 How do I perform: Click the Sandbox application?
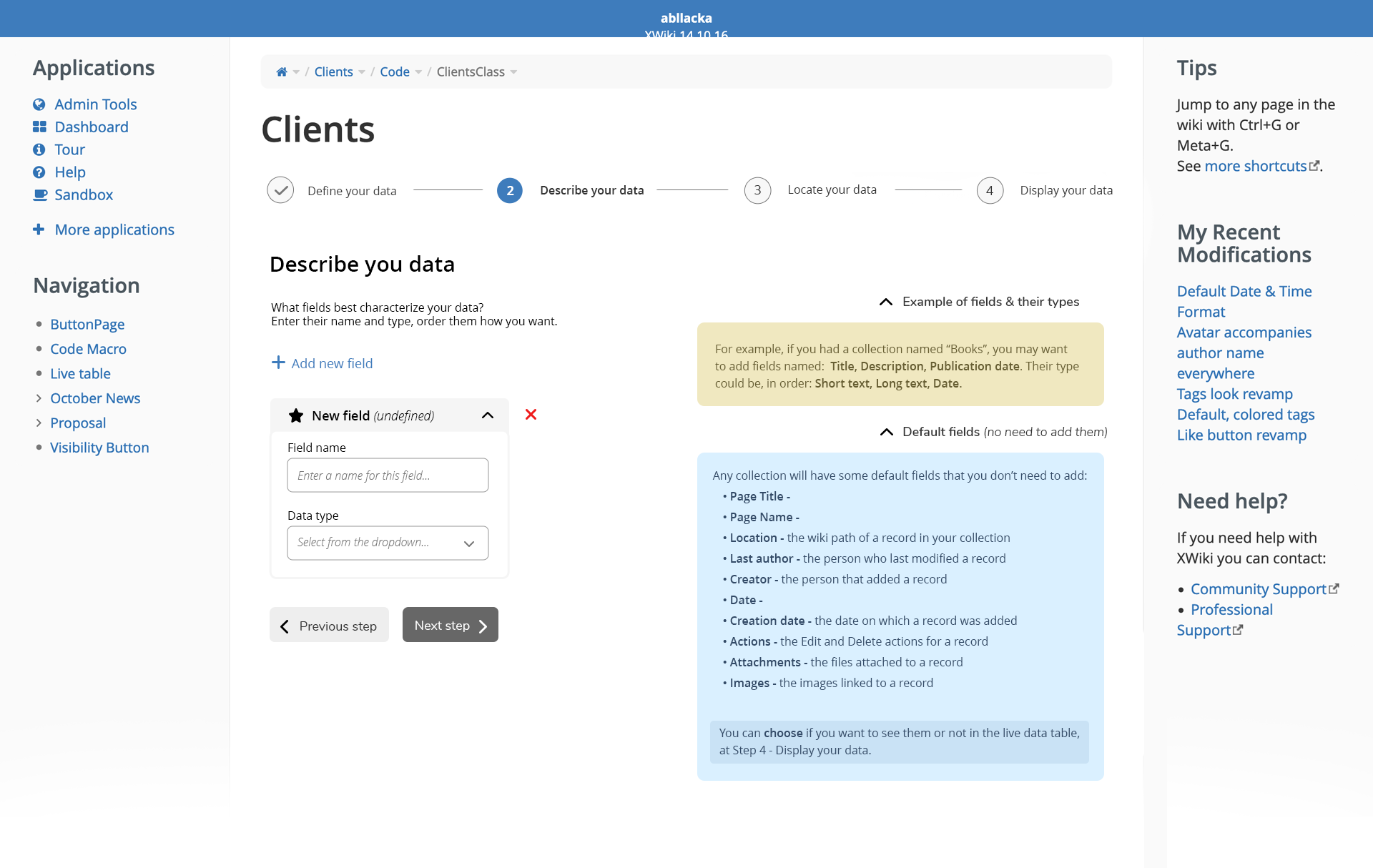(x=83, y=195)
